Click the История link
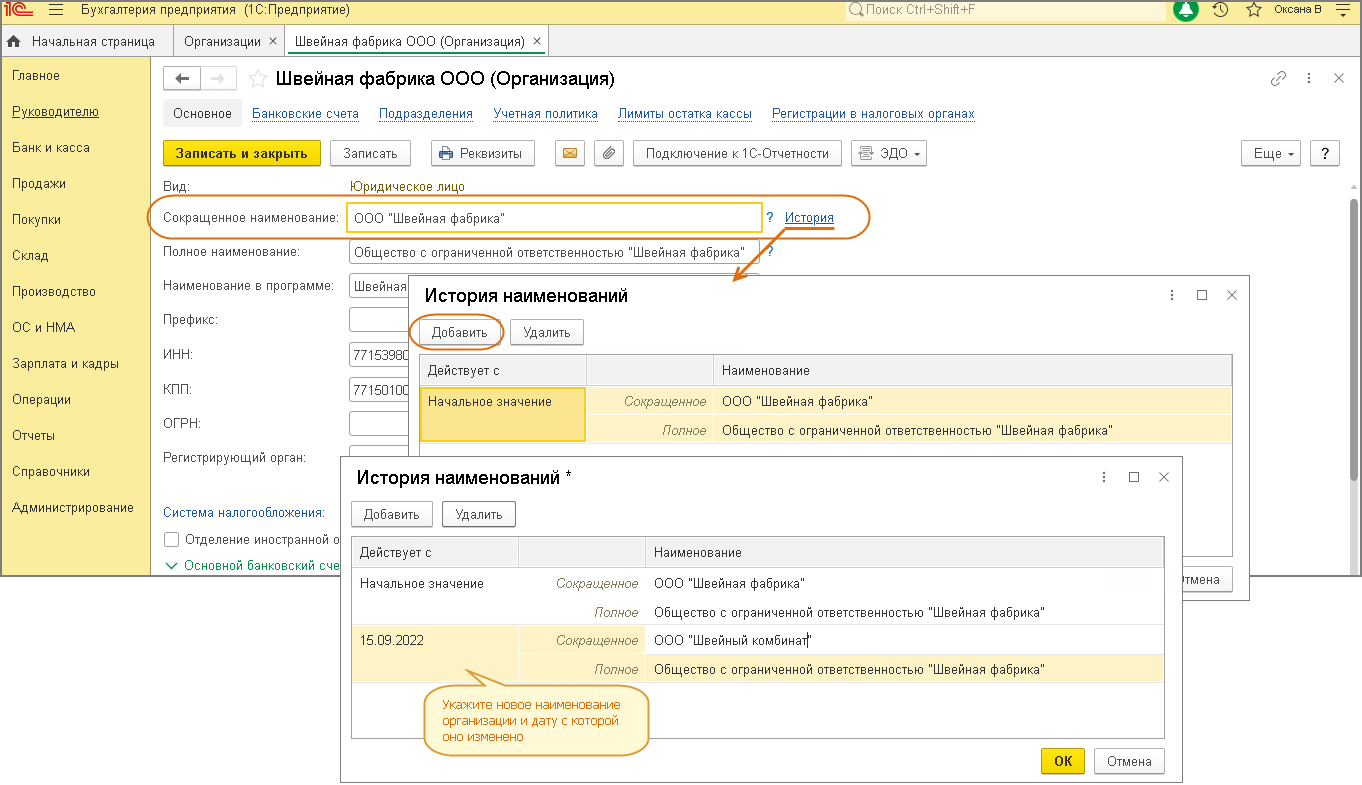 click(x=809, y=218)
